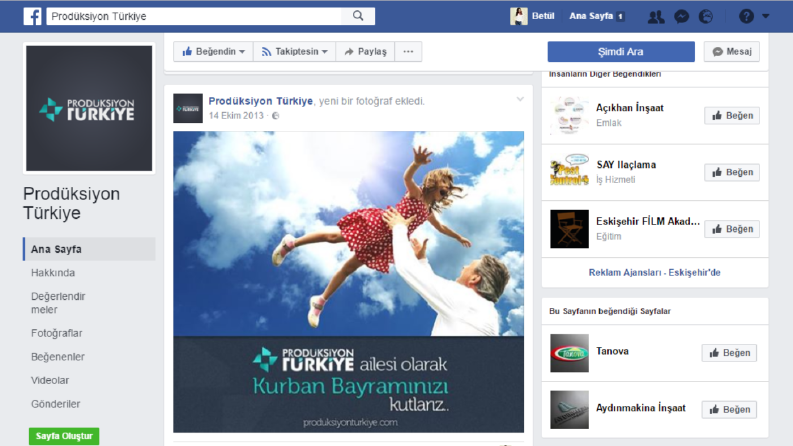This screenshot has width=793, height=446.
Task: Click the post's public globe icon
Action: coord(275,116)
